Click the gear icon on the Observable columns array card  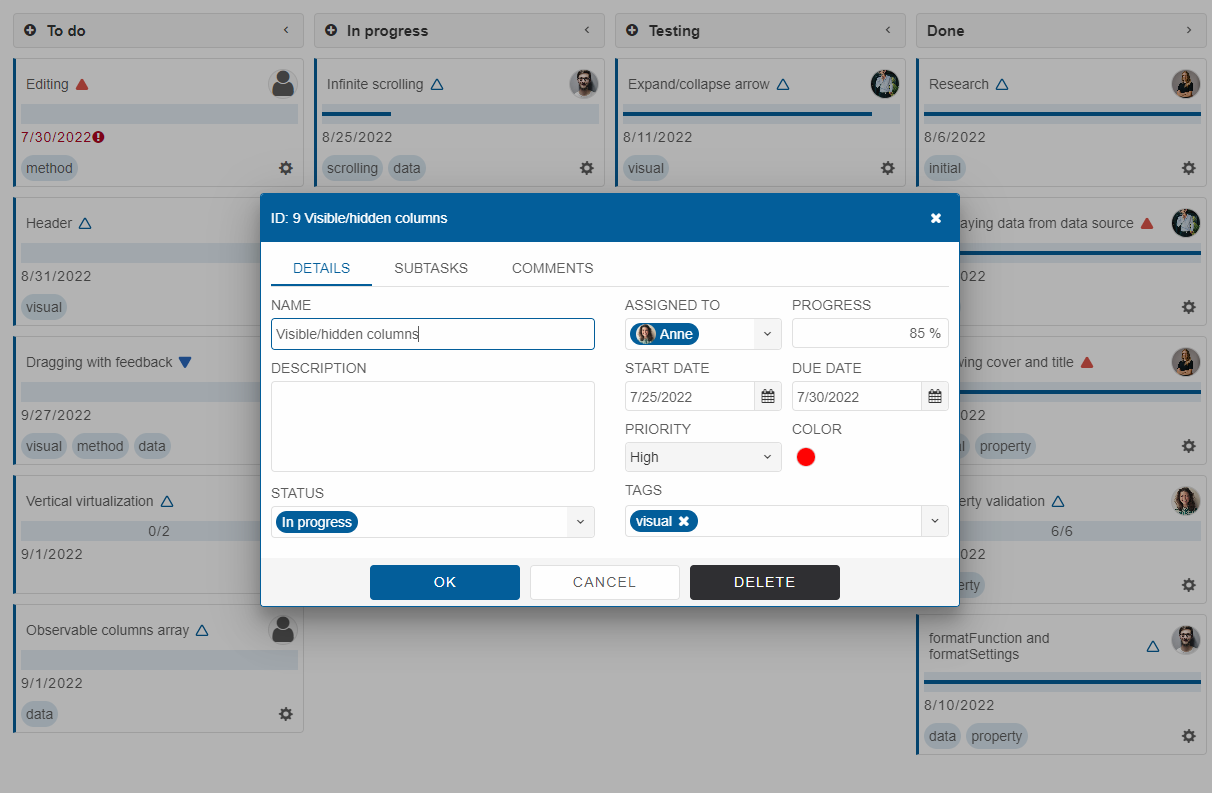click(285, 714)
